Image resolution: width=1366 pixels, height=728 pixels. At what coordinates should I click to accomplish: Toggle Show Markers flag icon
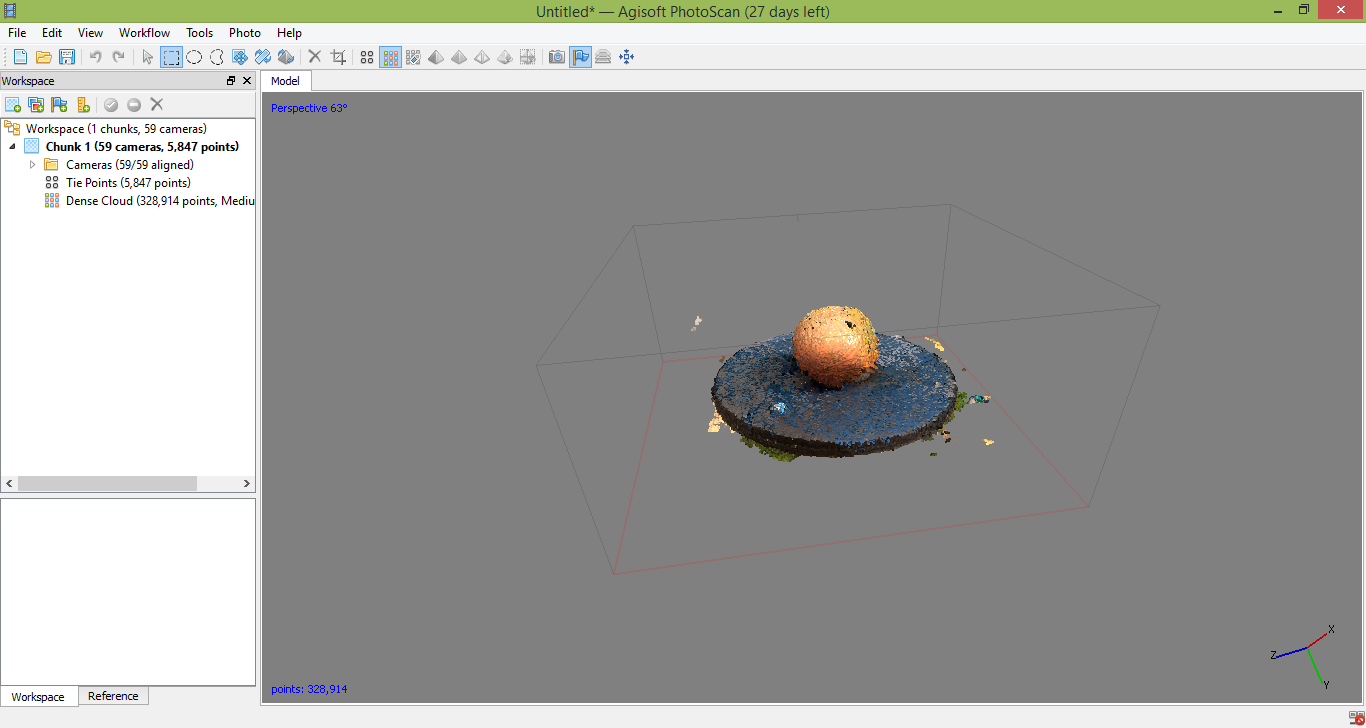(x=580, y=57)
